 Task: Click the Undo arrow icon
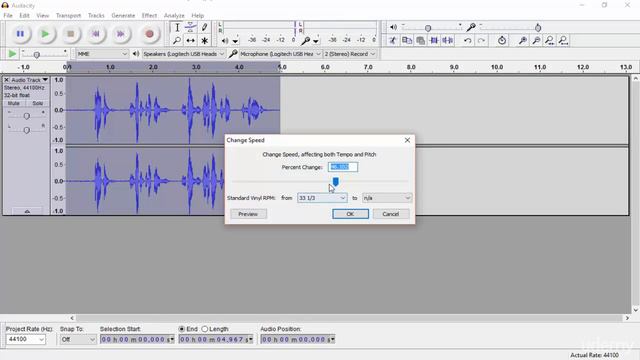pos(467,40)
